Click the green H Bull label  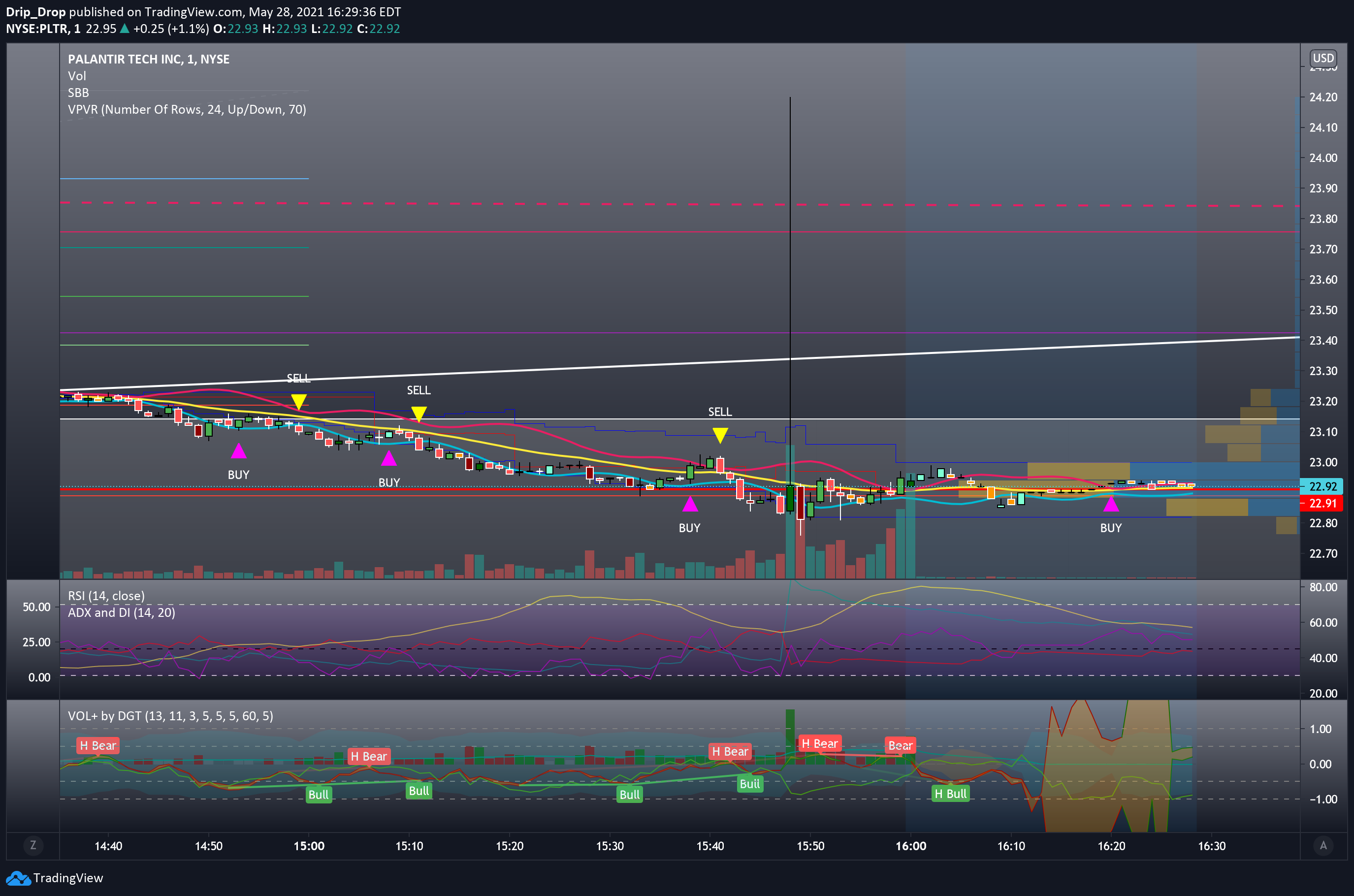(x=950, y=794)
